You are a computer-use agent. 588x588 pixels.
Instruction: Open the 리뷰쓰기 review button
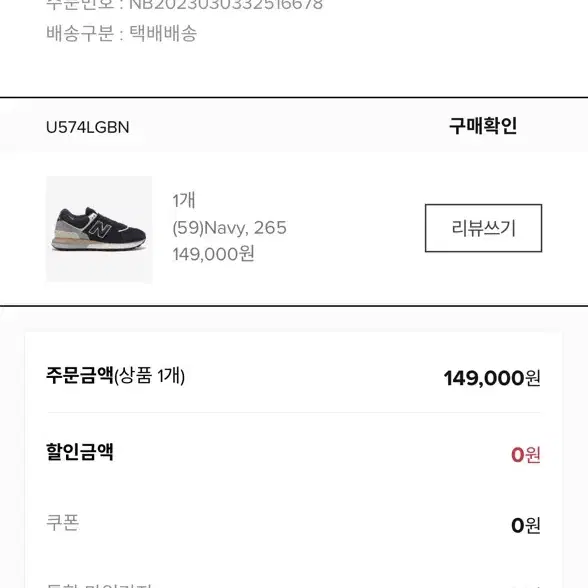click(x=483, y=228)
